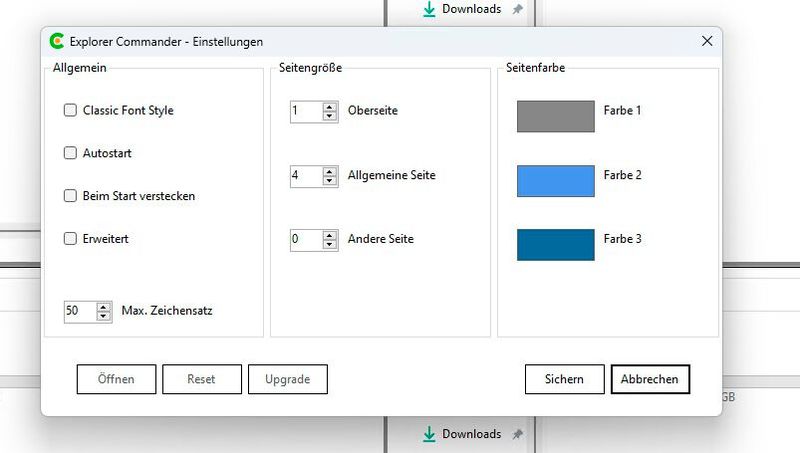
Task: Open the dark blue Farbe 3 color swatch
Action: click(x=556, y=245)
